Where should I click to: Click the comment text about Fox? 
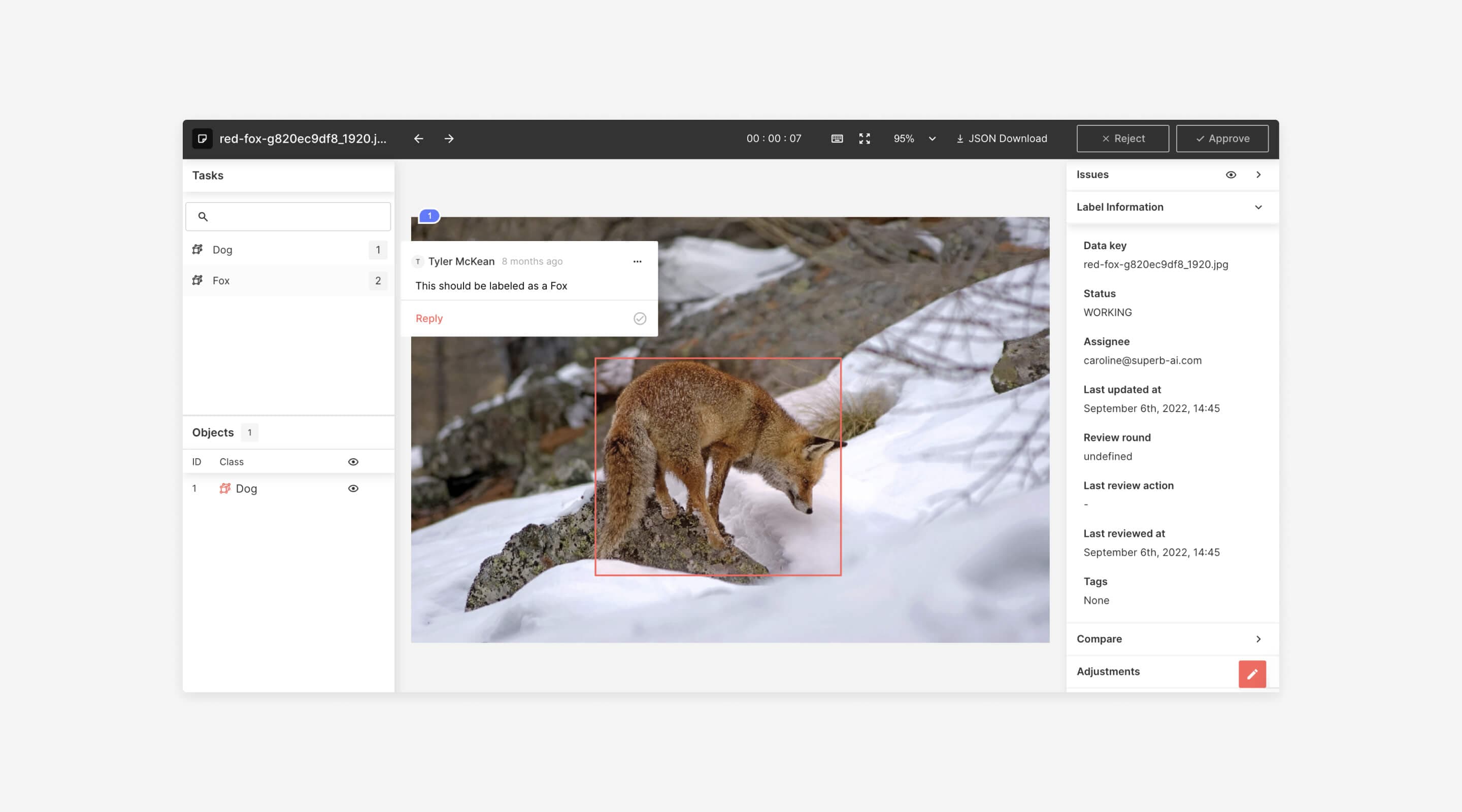491,286
